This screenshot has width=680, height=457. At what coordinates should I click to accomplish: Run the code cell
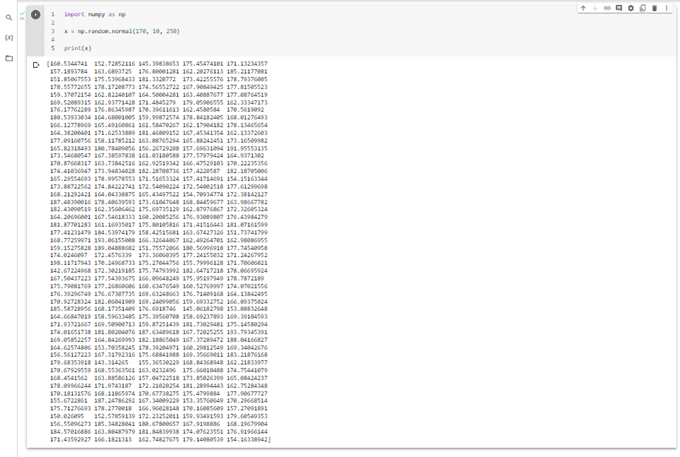point(37,15)
